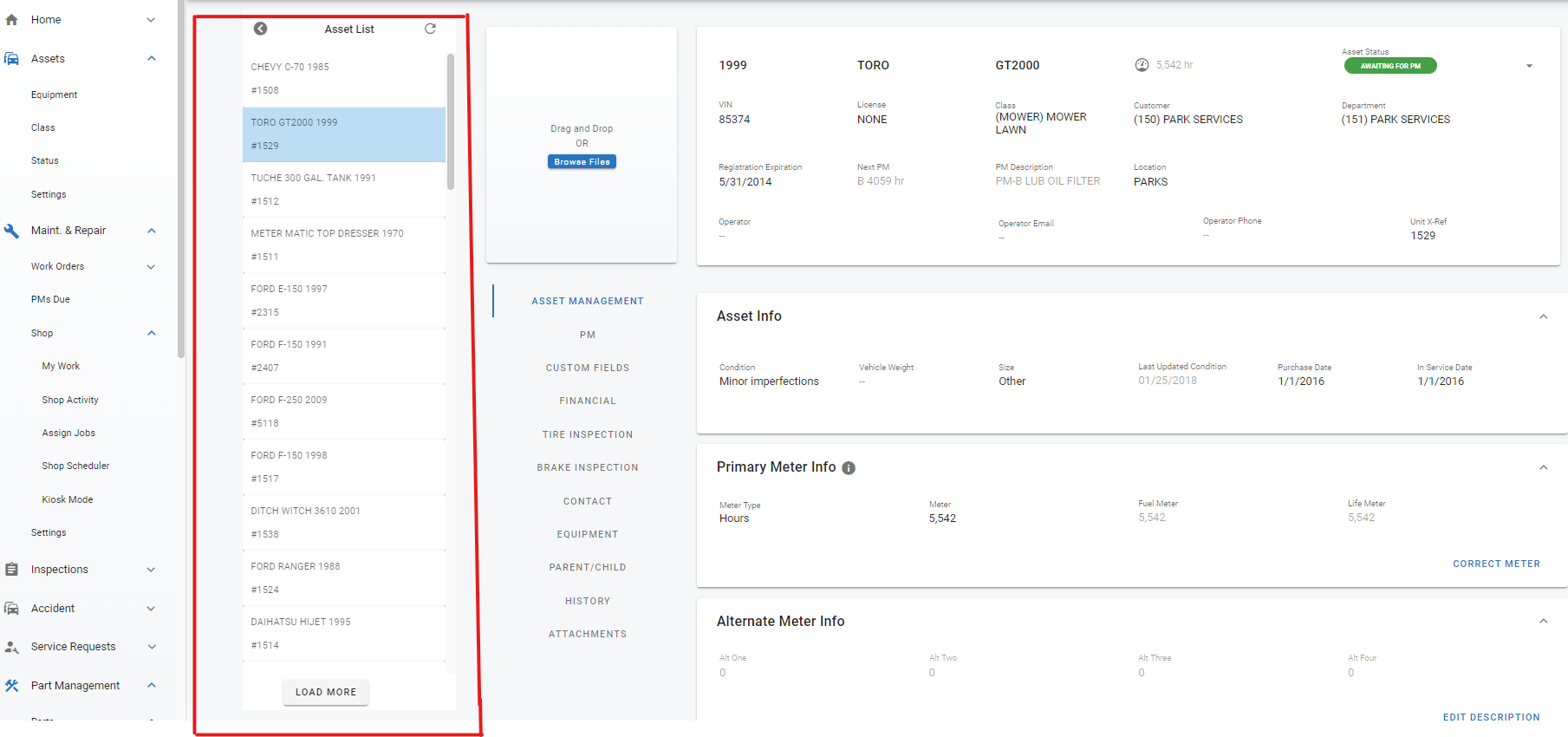Click the Inspections clipboard icon

pyautogui.click(x=12, y=570)
